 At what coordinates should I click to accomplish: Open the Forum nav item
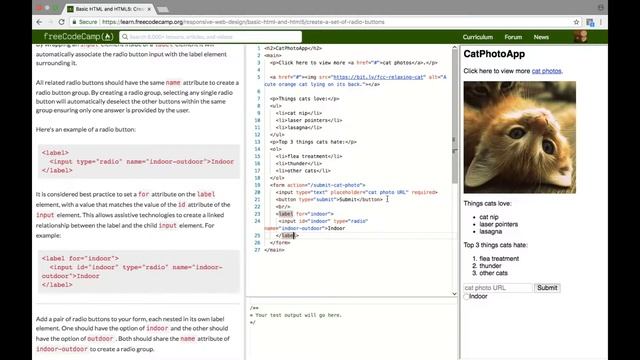(x=513, y=37)
